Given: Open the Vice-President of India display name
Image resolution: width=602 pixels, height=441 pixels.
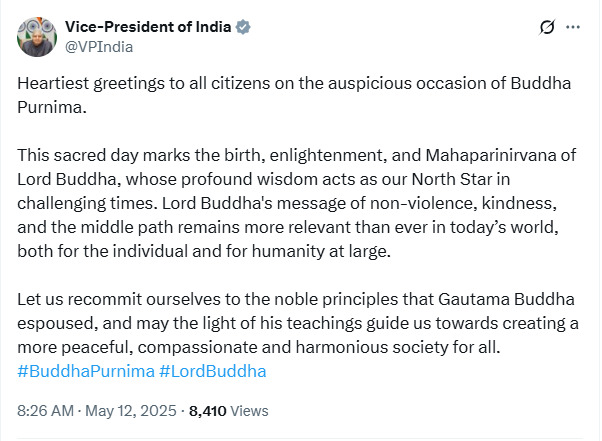Looking at the screenshot, I should 148,27.
